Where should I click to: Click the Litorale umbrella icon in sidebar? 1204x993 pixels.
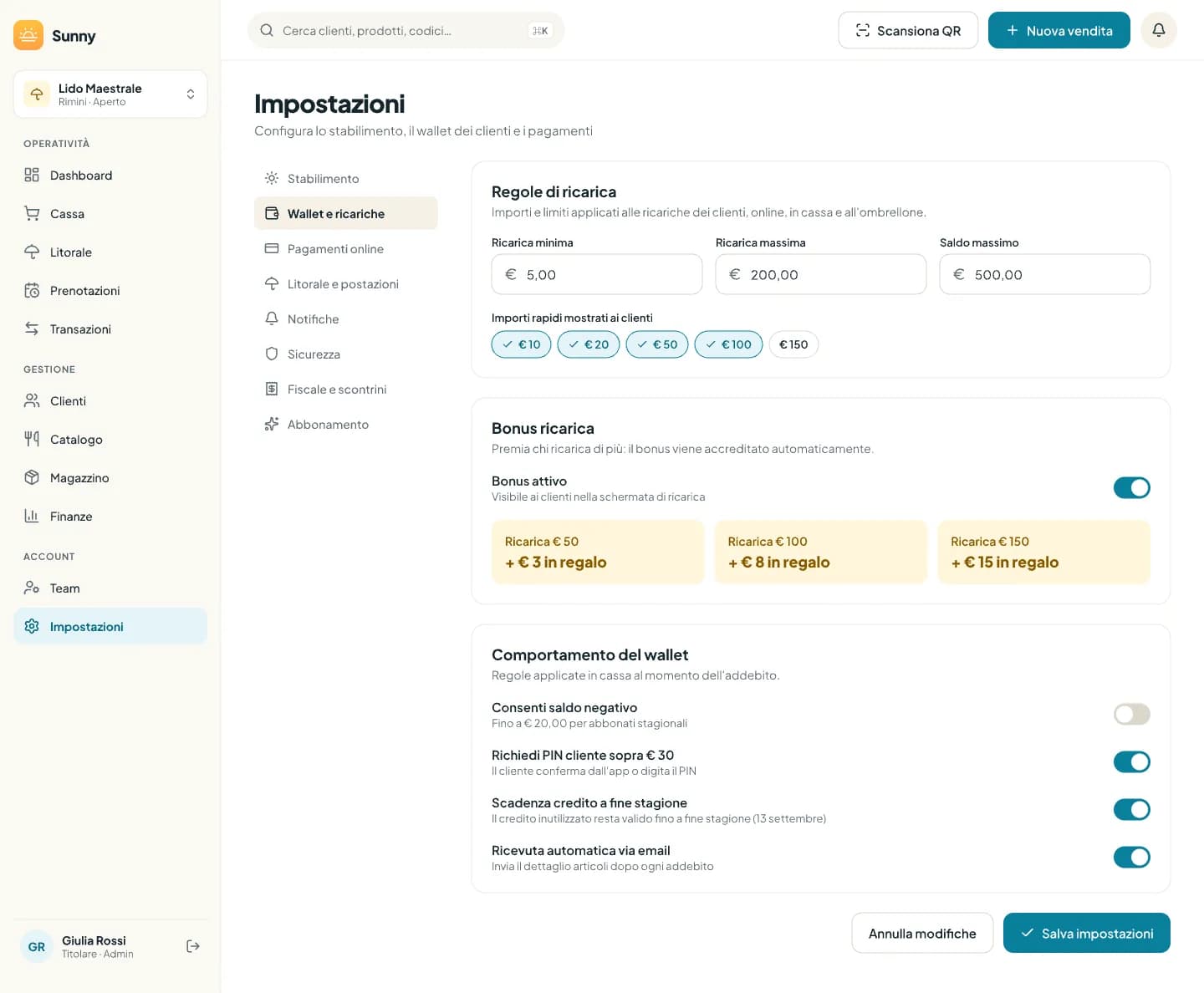32,252
